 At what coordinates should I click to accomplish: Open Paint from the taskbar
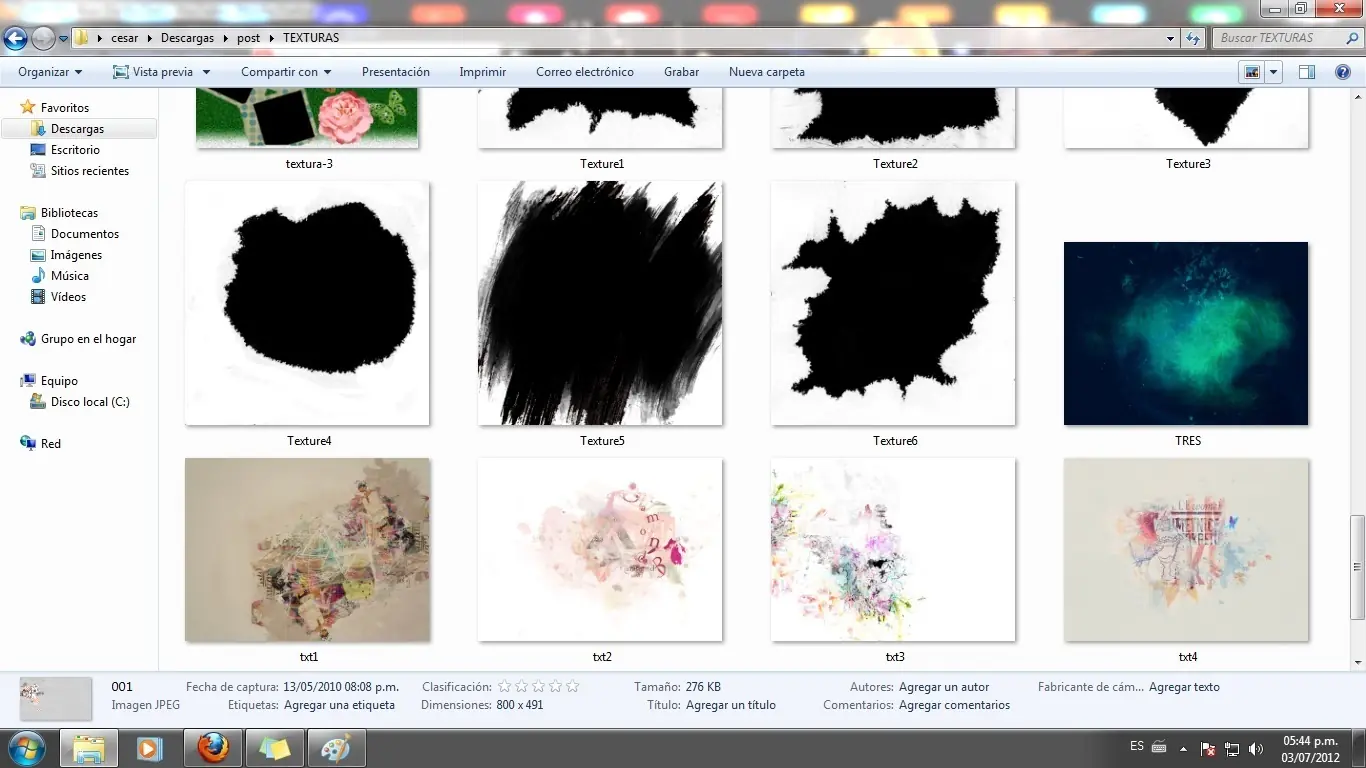(336, 748)
